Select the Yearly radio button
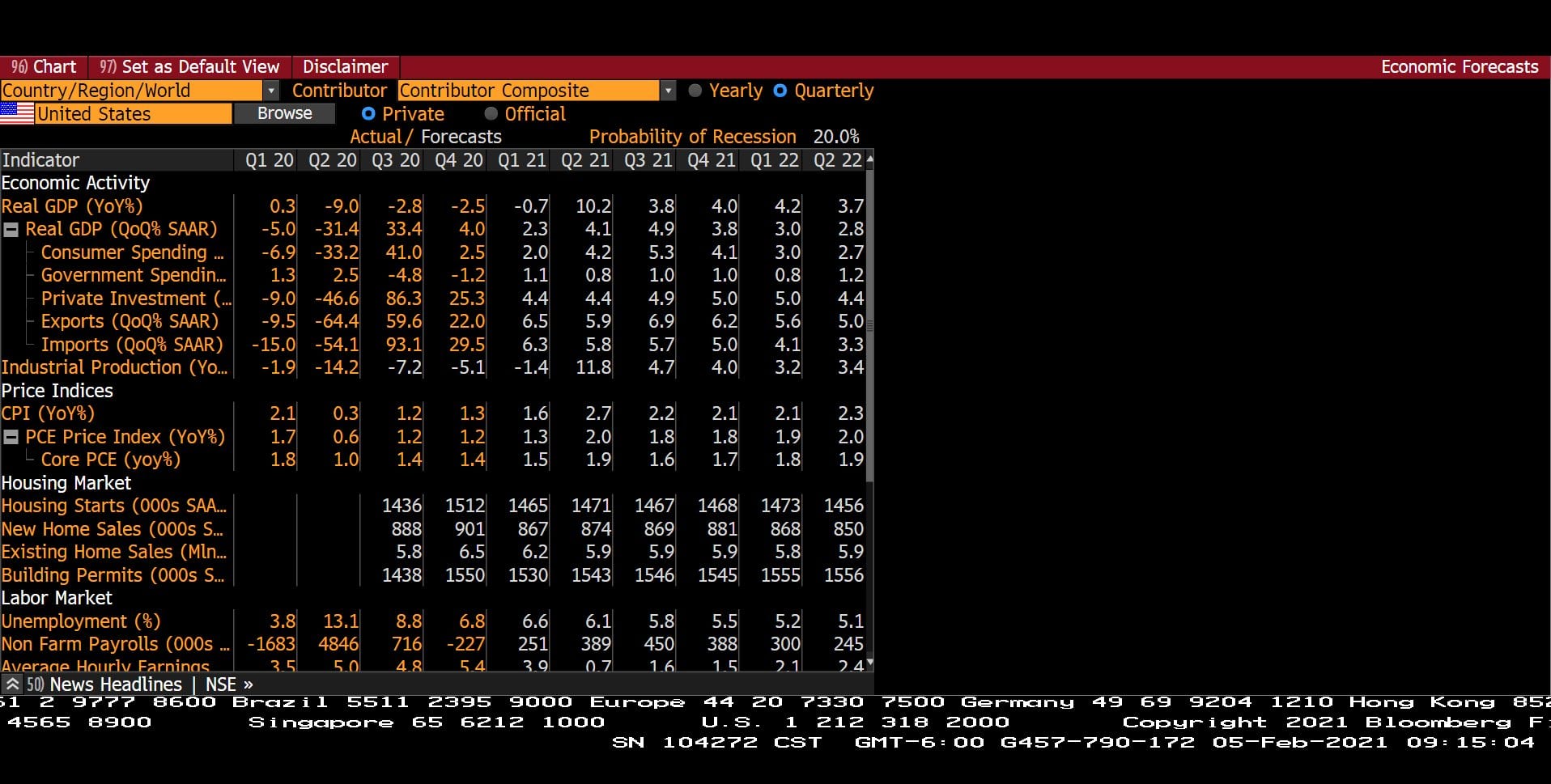Image resolution: width=1551 pixels, height=784 pixels. coord(695,91)
